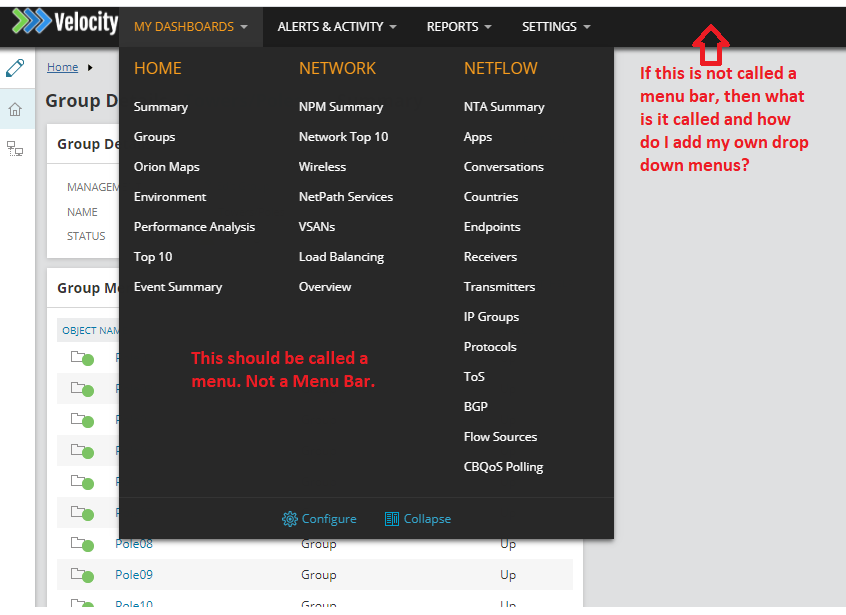
Task: Click the HOME column heading
Action: coord(158,69)
